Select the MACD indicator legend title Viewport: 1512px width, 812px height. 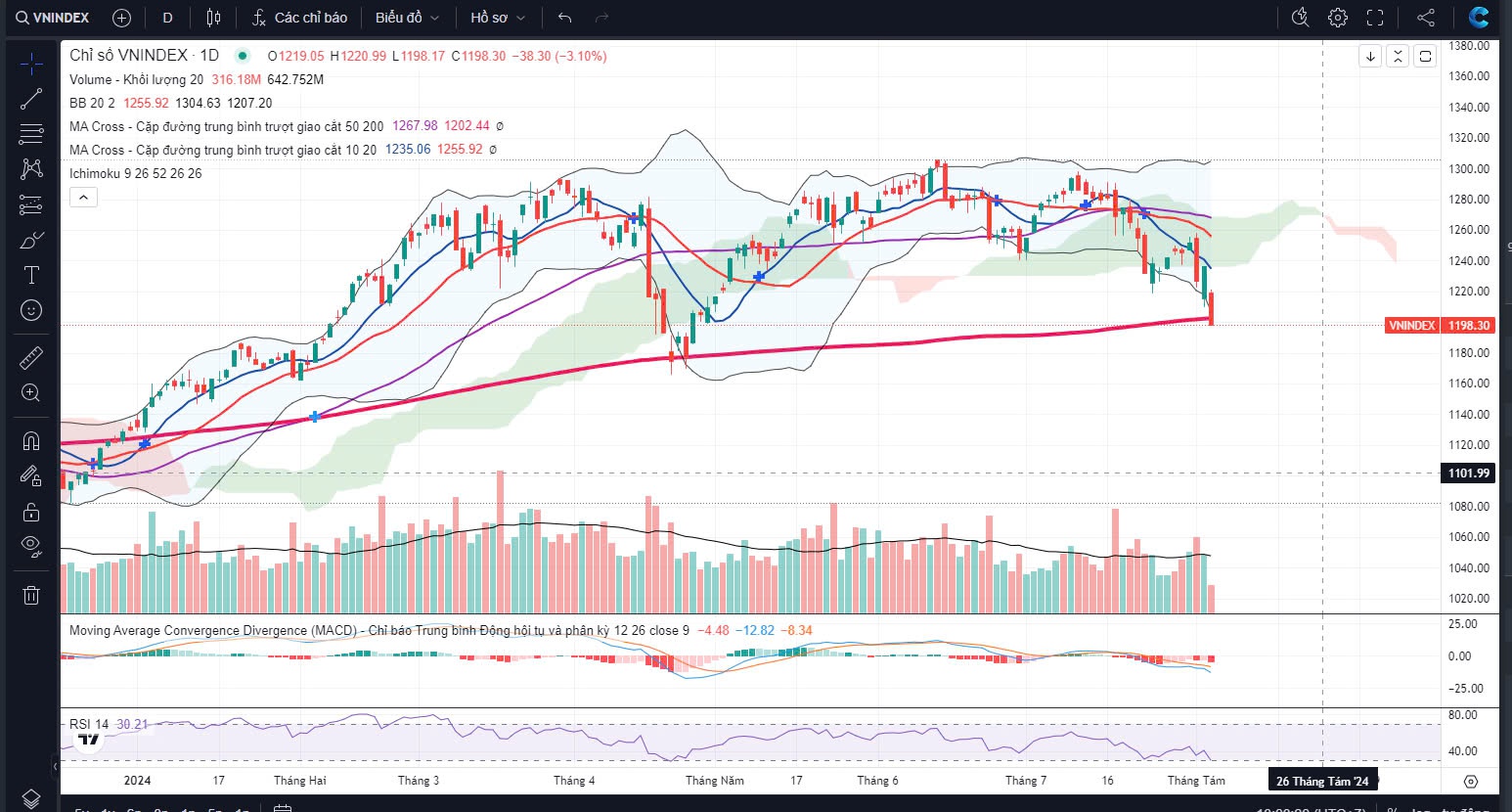click(379, 630)
